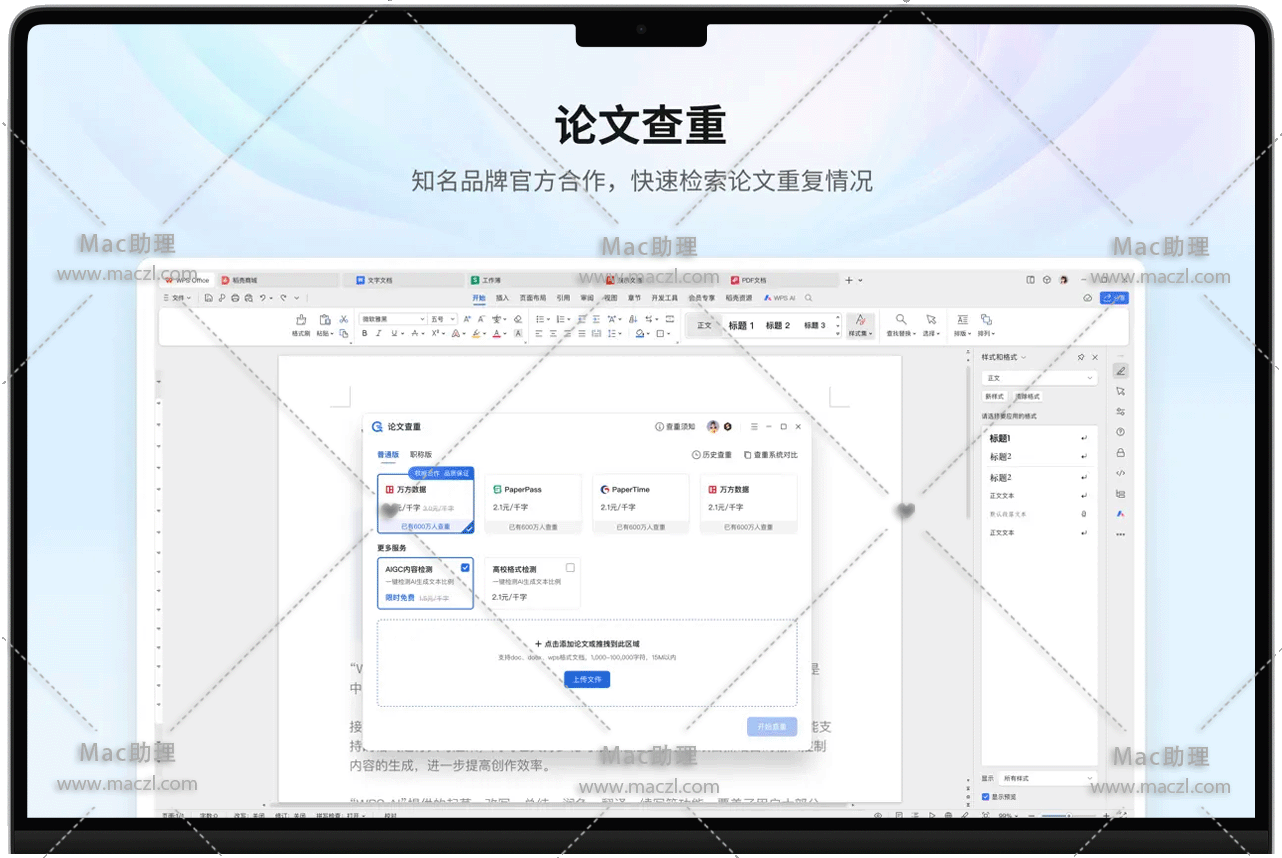Switch to the 页面布局 ribbon tab

tap(533, 298)
